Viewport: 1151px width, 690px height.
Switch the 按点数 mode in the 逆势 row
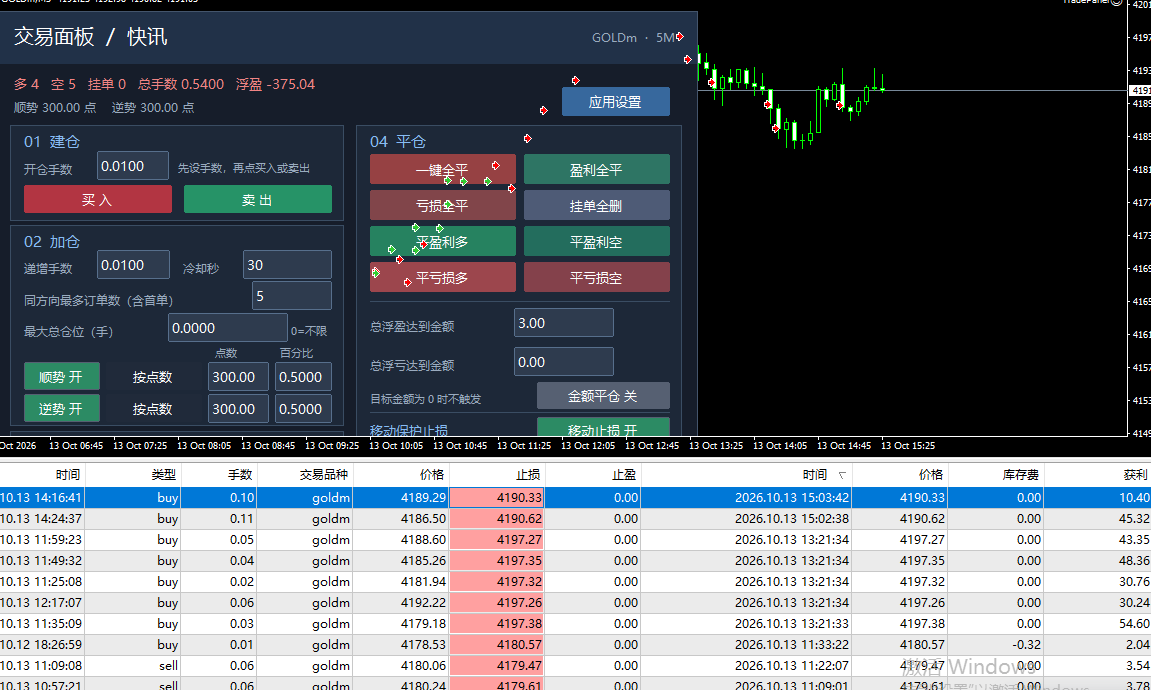point(152,409)
